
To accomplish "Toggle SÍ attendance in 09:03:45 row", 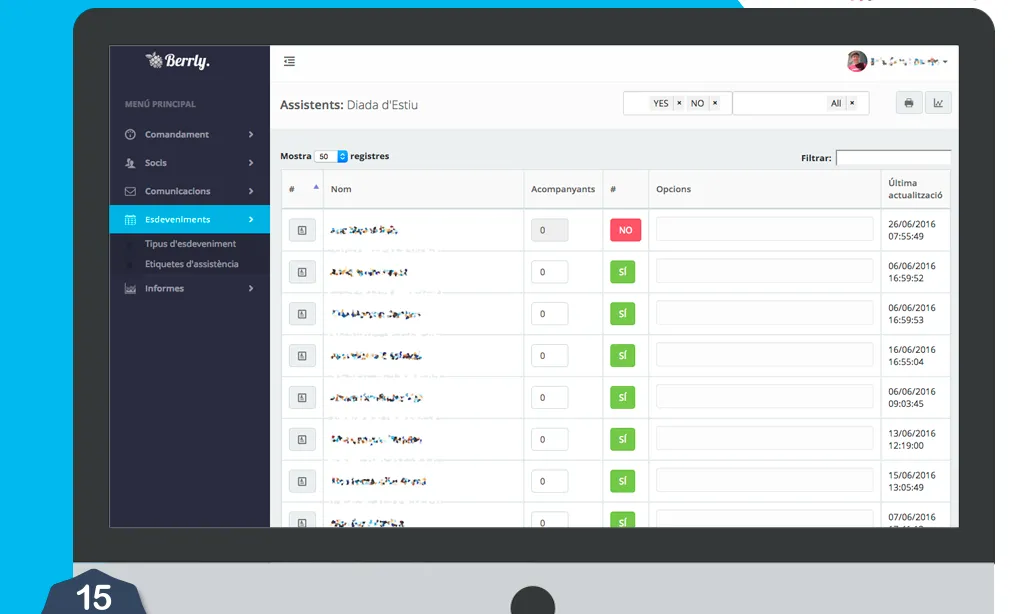I will tap(622, 397).
